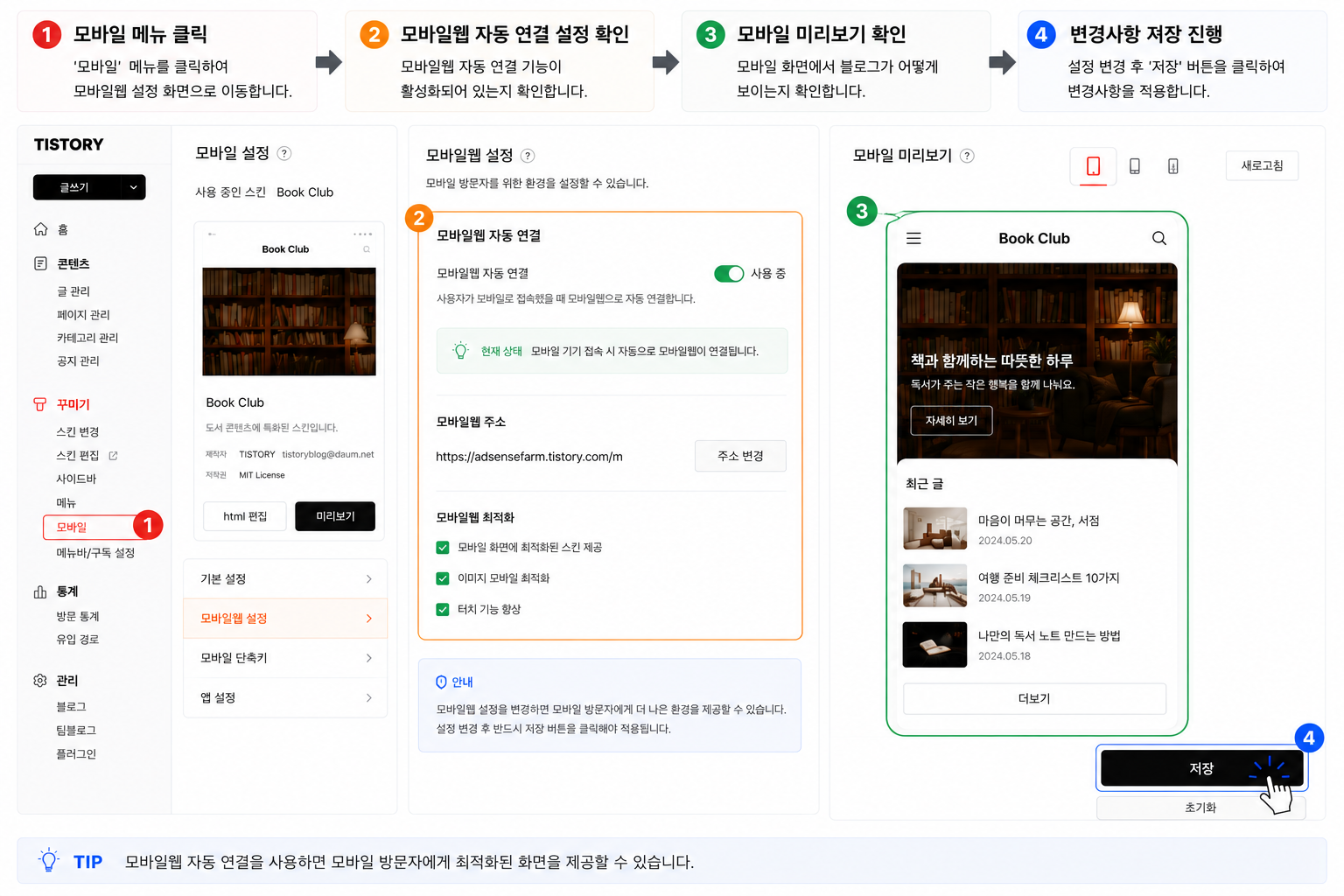Open 카테고리 관리 in the sidebar
This screenshot has height=896, width=1344.
click(x=87, y=338)
